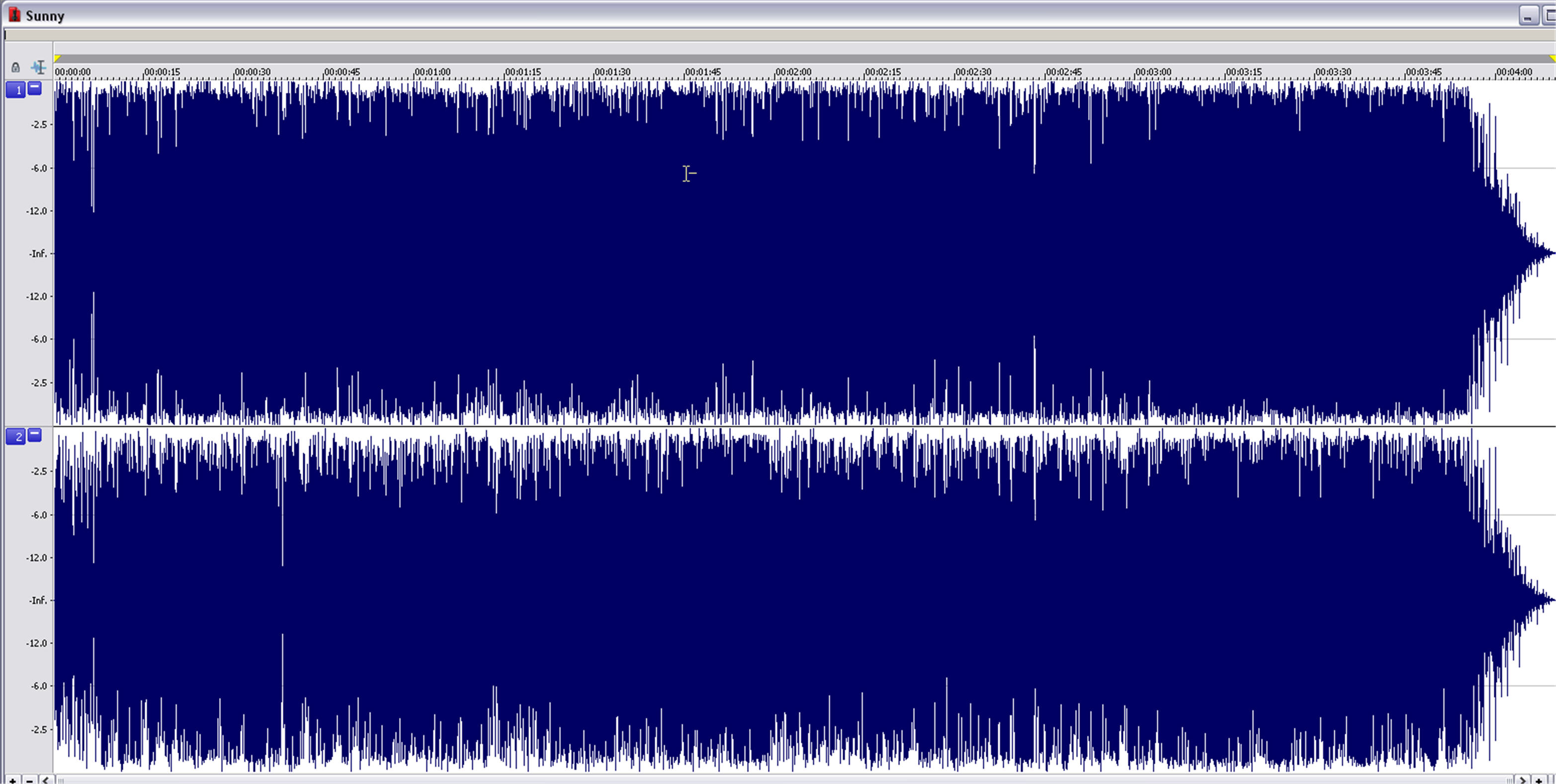Click the scroll-right arrow at bottom right
This screenshot has width=1556, height=784.
point(1522,780)
